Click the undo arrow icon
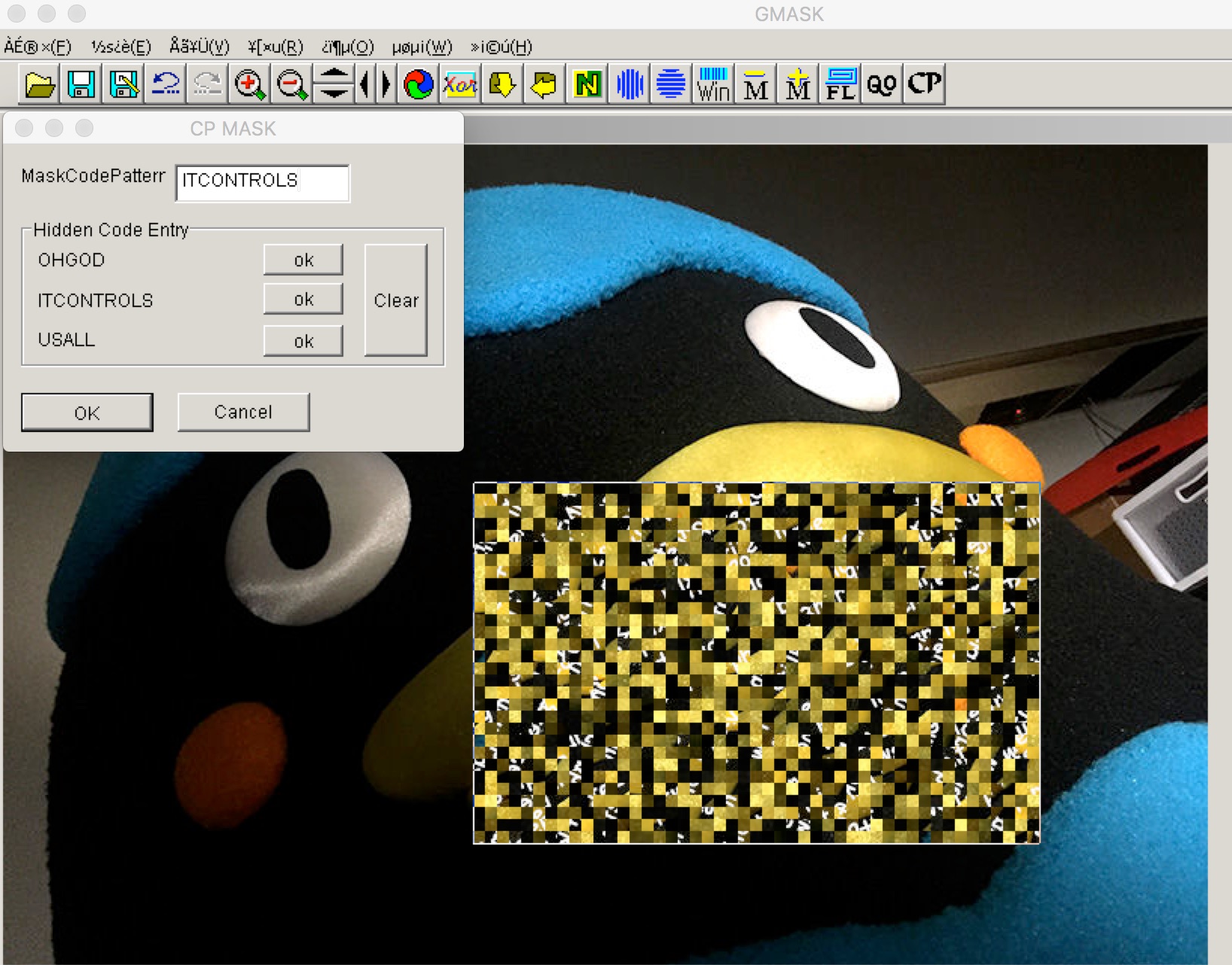 point(166,84)
